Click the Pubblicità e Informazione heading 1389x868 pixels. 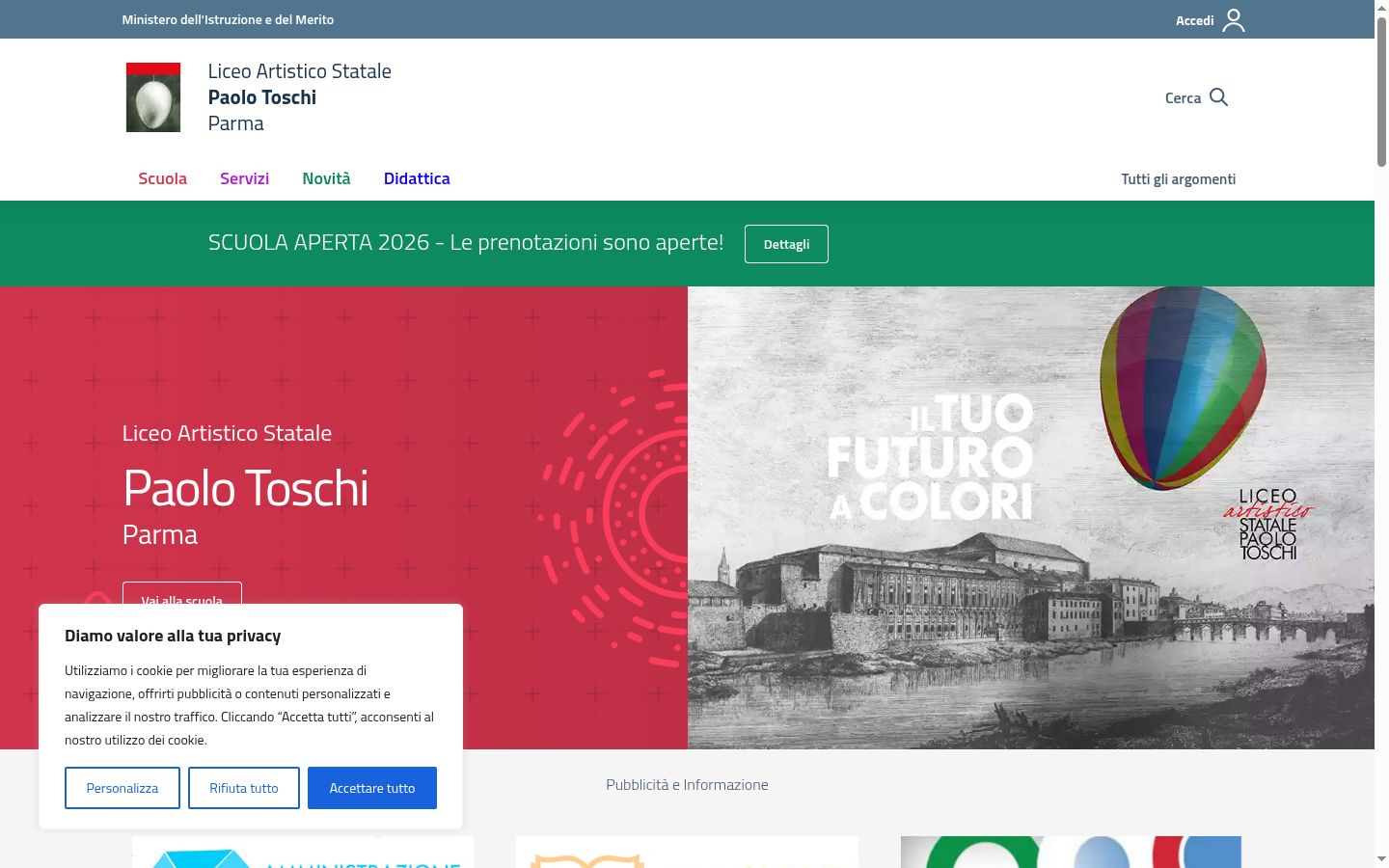coord(687,785)
